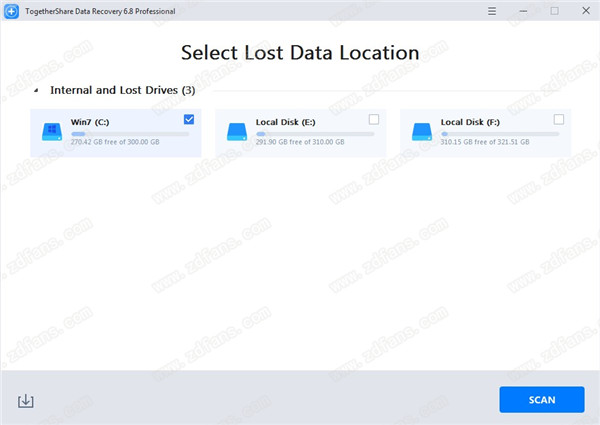Click the TogetherShare app logo icon

click(x=11, y=11)
